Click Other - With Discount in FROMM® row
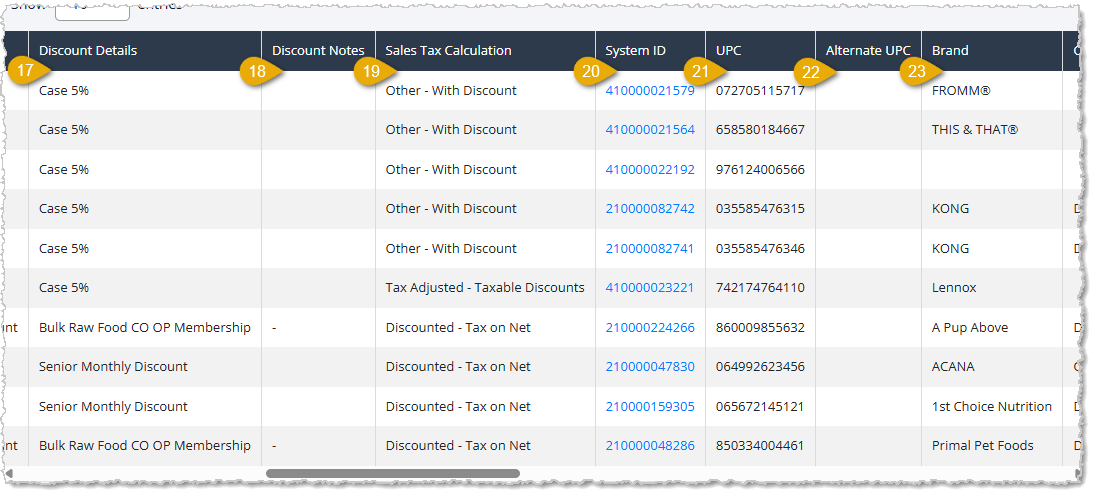 pos(485,90)
